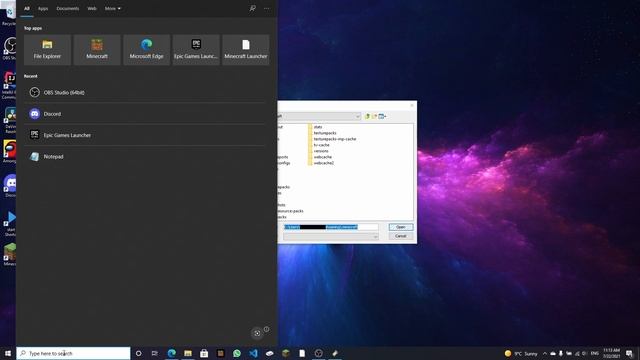Open the Windows Start menu
640x360 pixels.
point(8,353)
